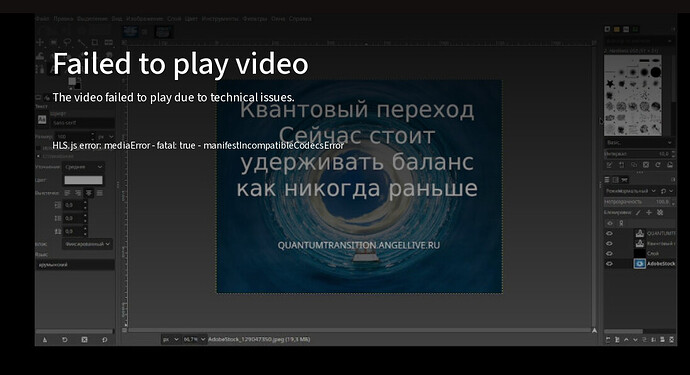Open the text box mode dropdown Фиксированный
Viewport: 690px width, 375px height.
click(x=87, y=244)
